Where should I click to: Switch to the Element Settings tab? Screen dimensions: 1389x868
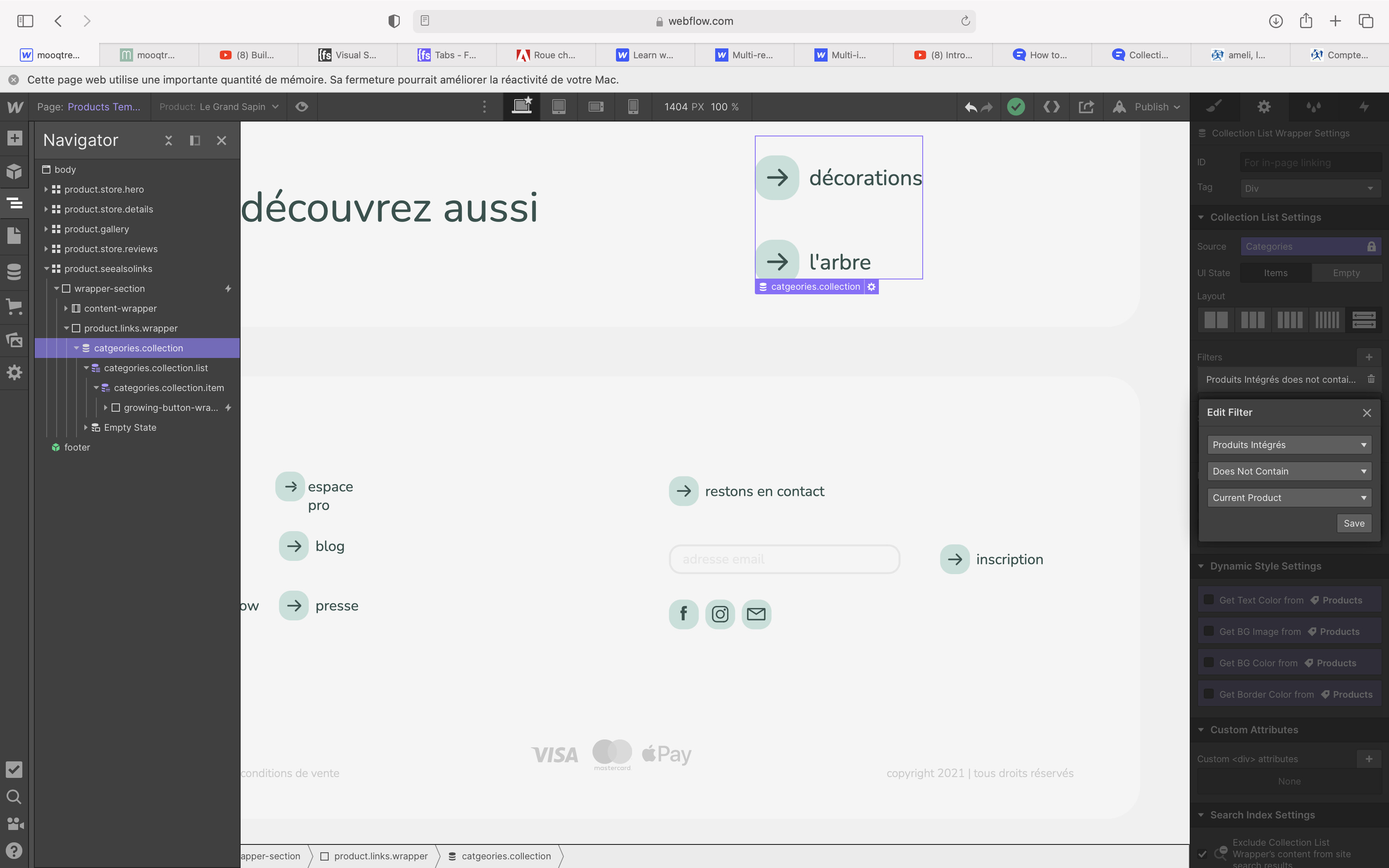coord(1263,107)
